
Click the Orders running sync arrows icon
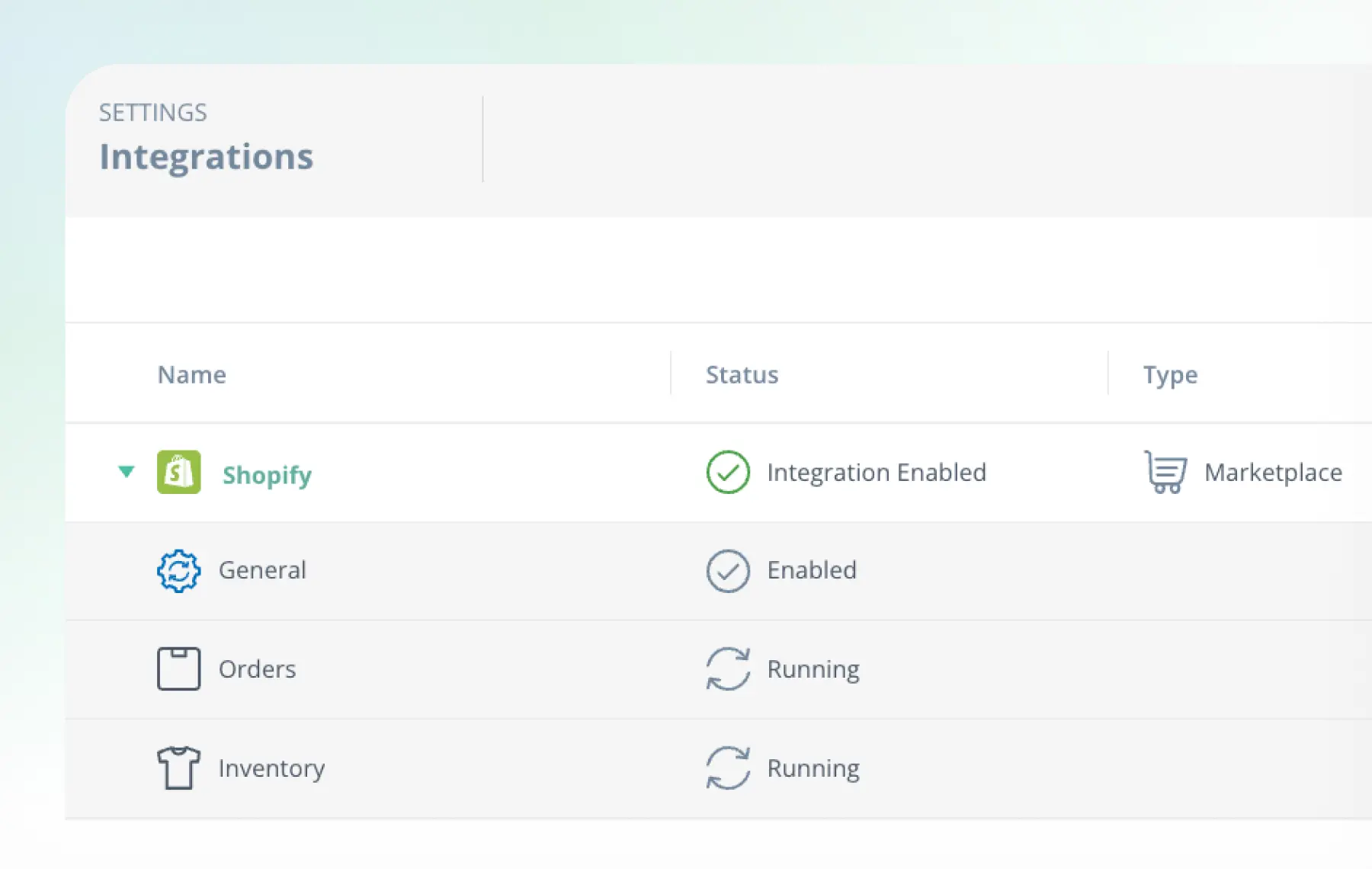728,669
